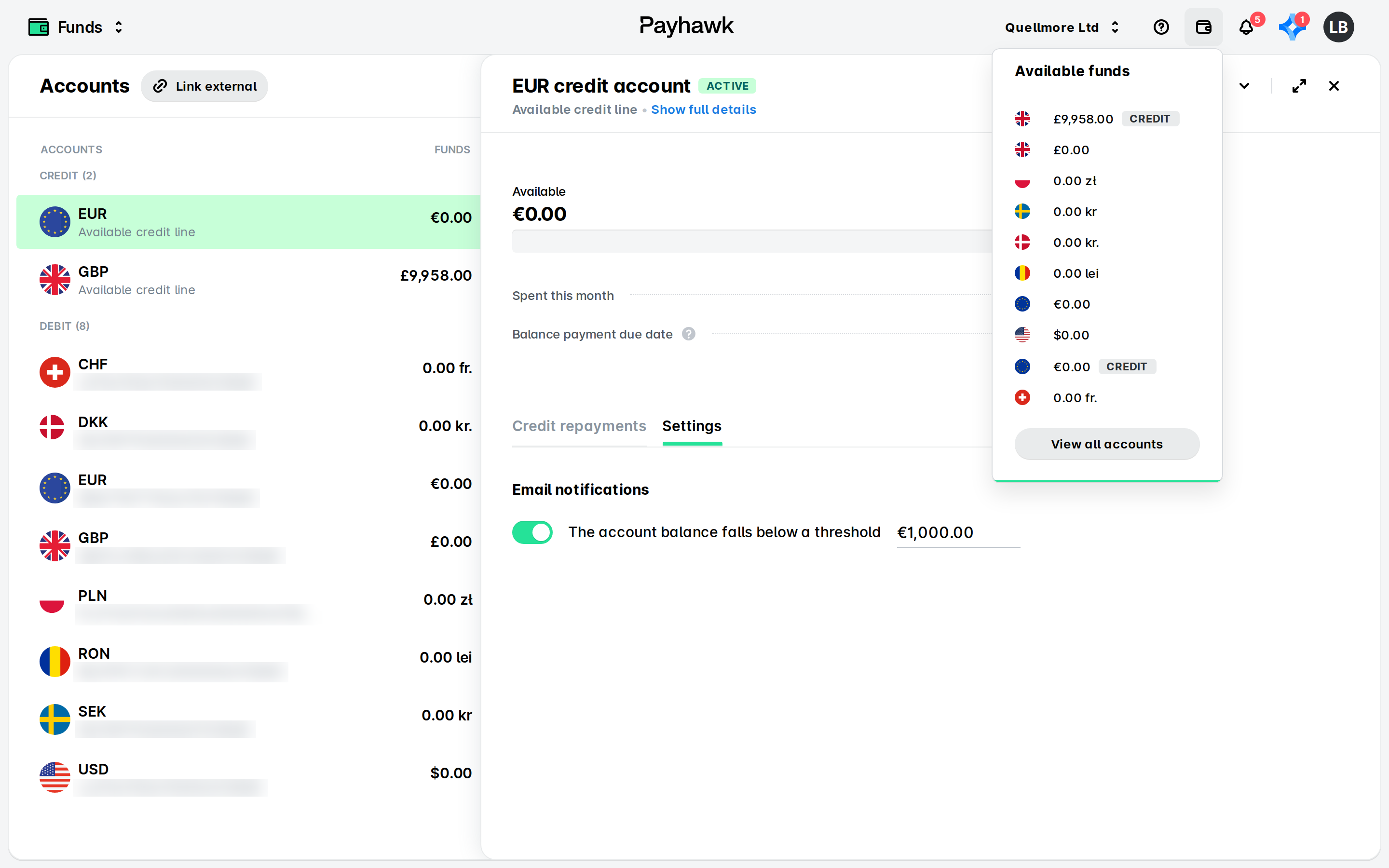Select the EUR credit account row
Viewport: 1389px width, 868px height.
[x=248, y=222]
